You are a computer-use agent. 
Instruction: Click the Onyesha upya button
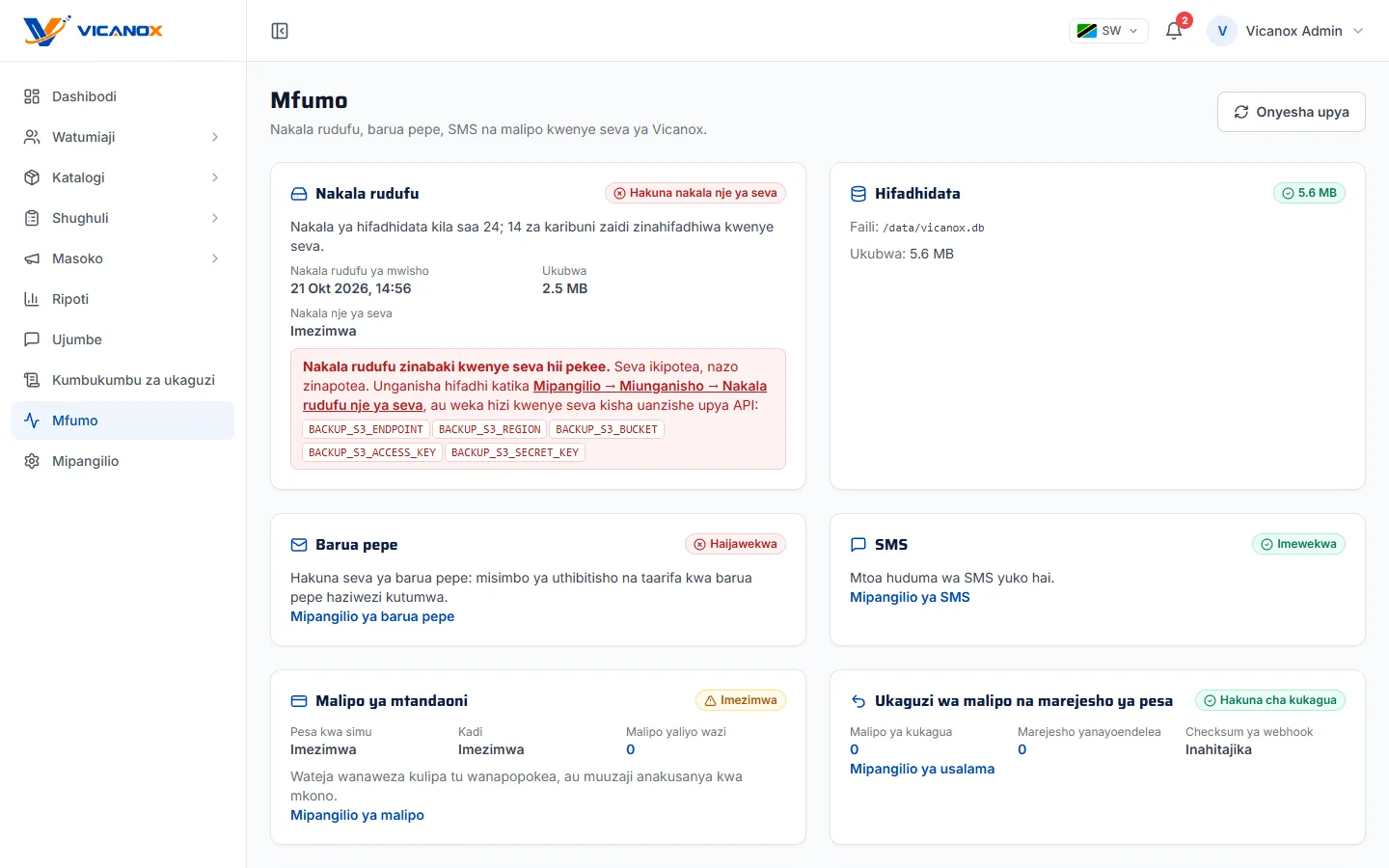1292,112
